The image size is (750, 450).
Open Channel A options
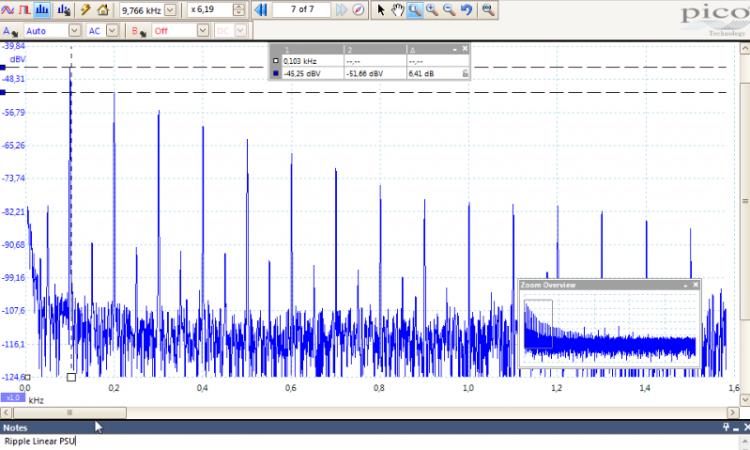pyautogui.click(x=10, y=31)
